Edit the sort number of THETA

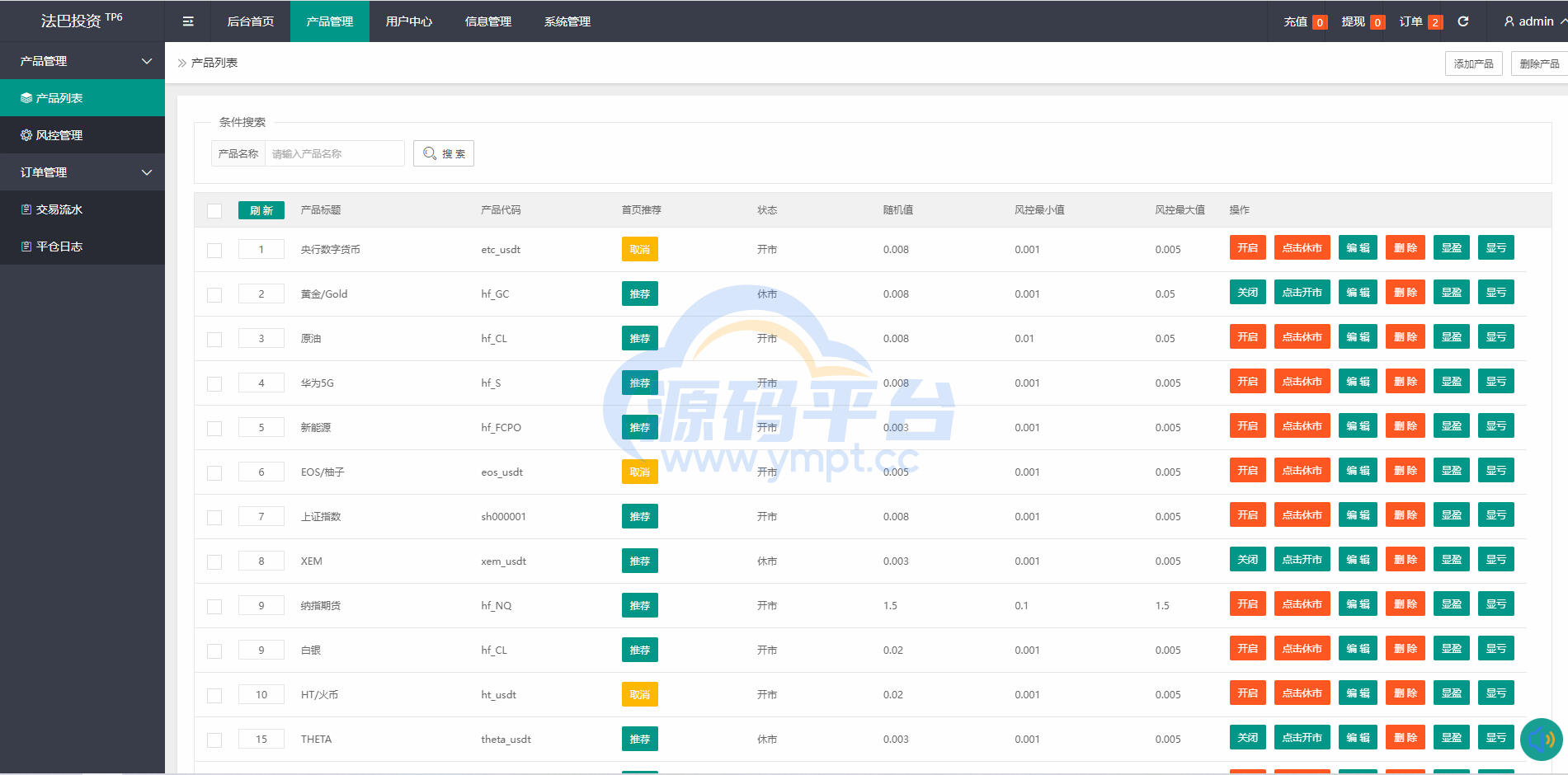click(x=261, y=739)
